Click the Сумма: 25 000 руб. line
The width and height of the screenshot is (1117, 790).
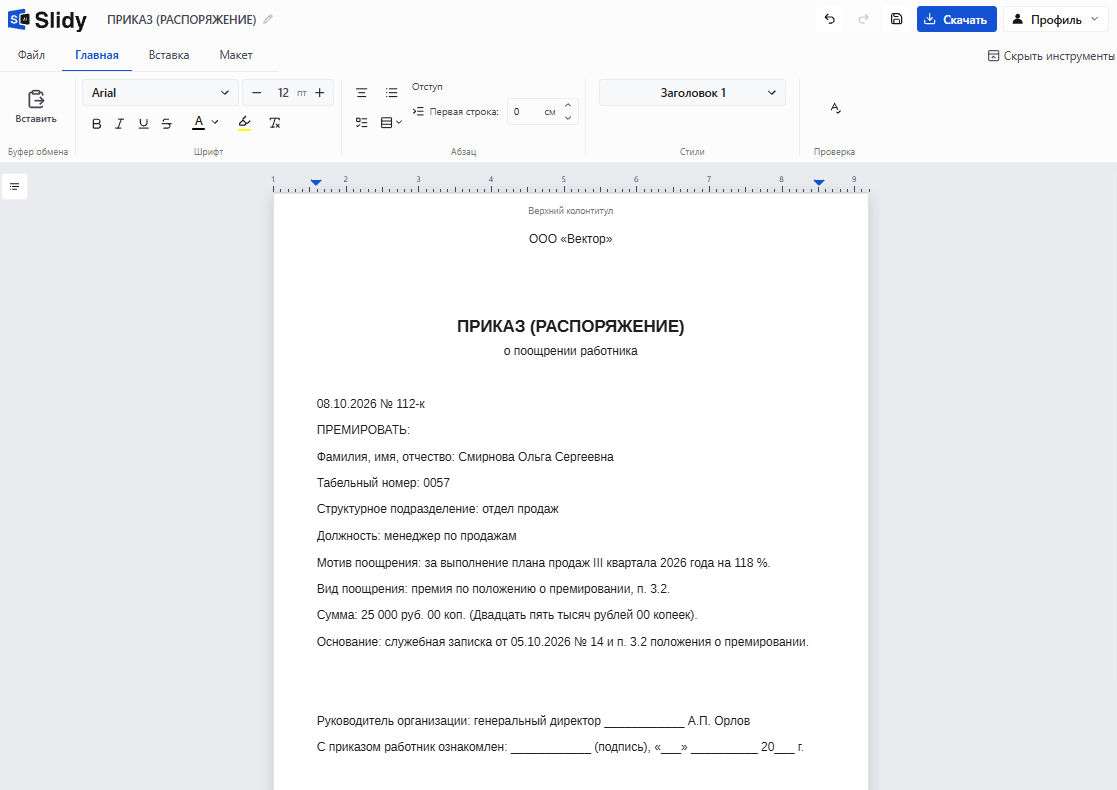(x=507, y=615)
